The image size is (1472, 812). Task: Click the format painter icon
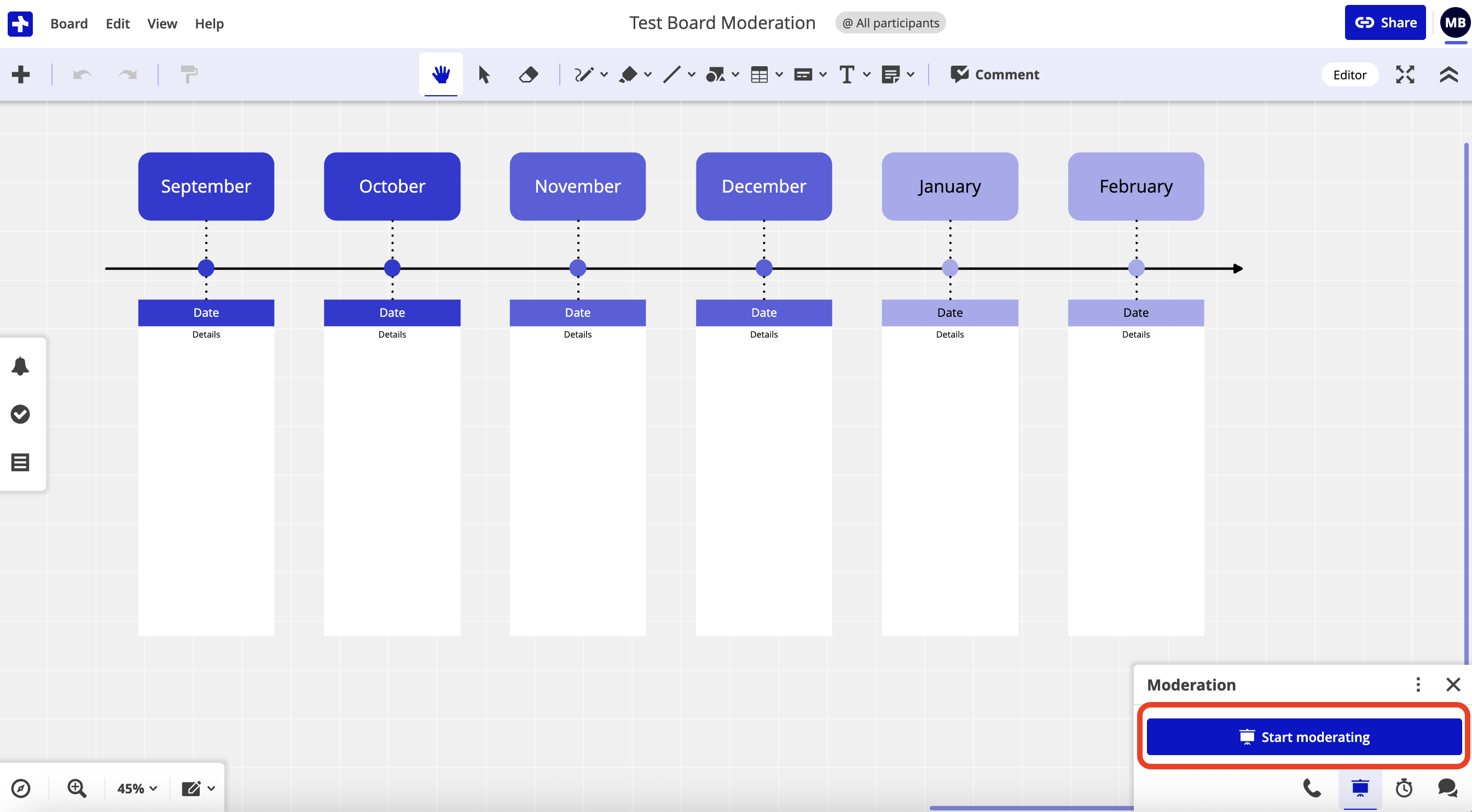[x=189, y=74]
